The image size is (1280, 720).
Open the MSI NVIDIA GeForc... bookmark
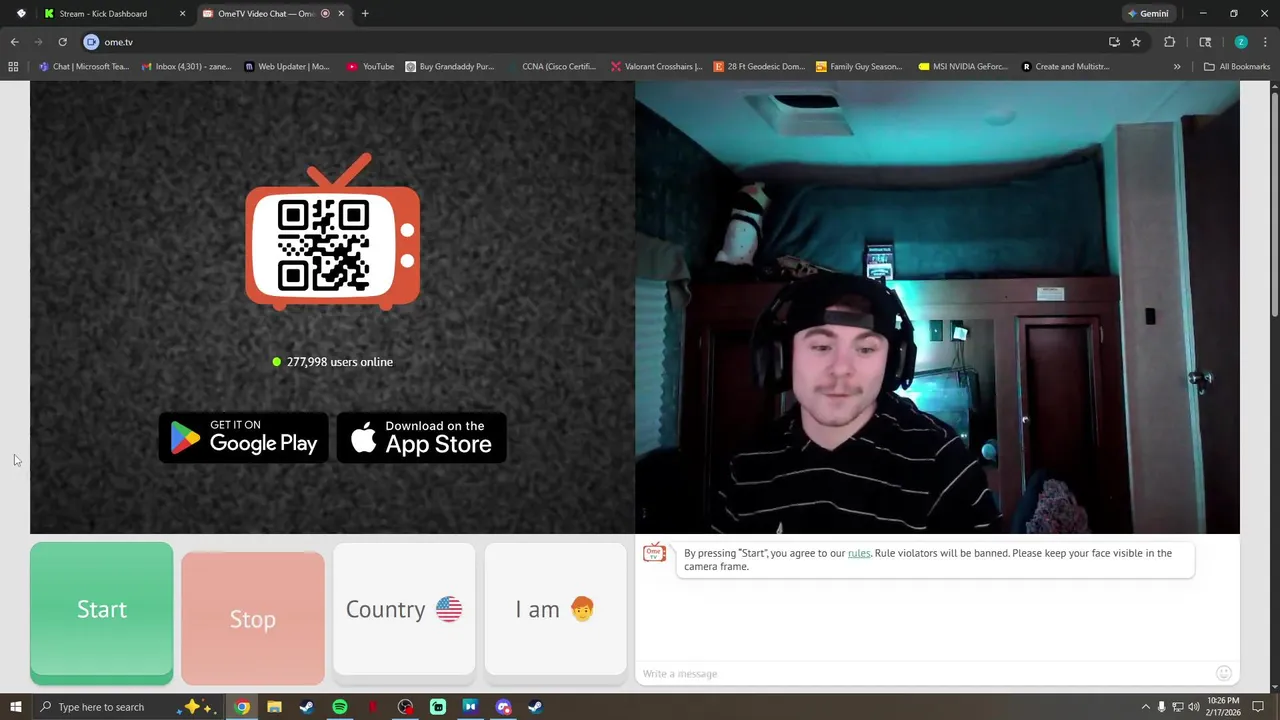pyautogui.click(x=964, y=67)
